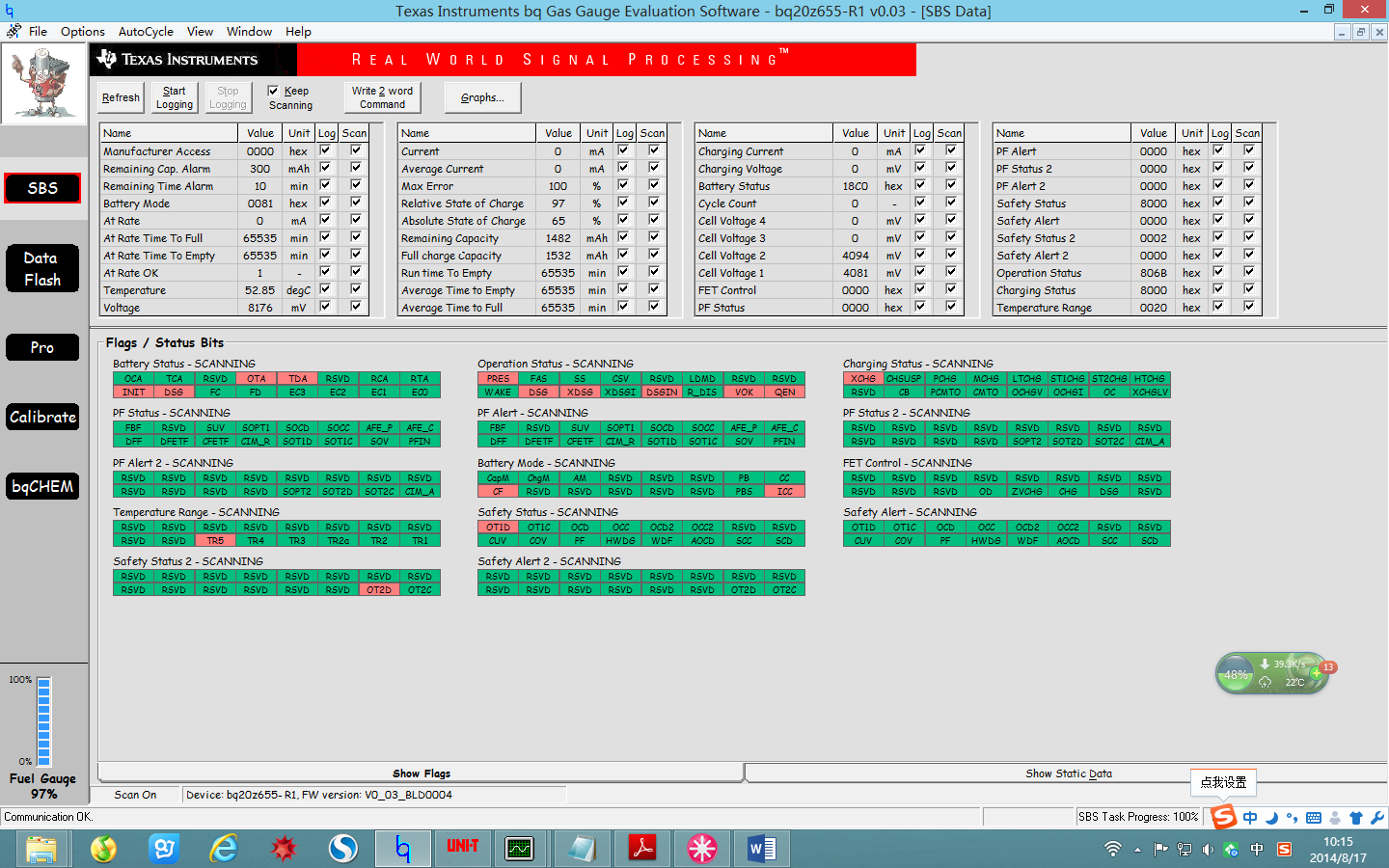The height and width of the screenshot is (868, 1389).
Task: Open the Help menu
Action: [x=298, y=31]
